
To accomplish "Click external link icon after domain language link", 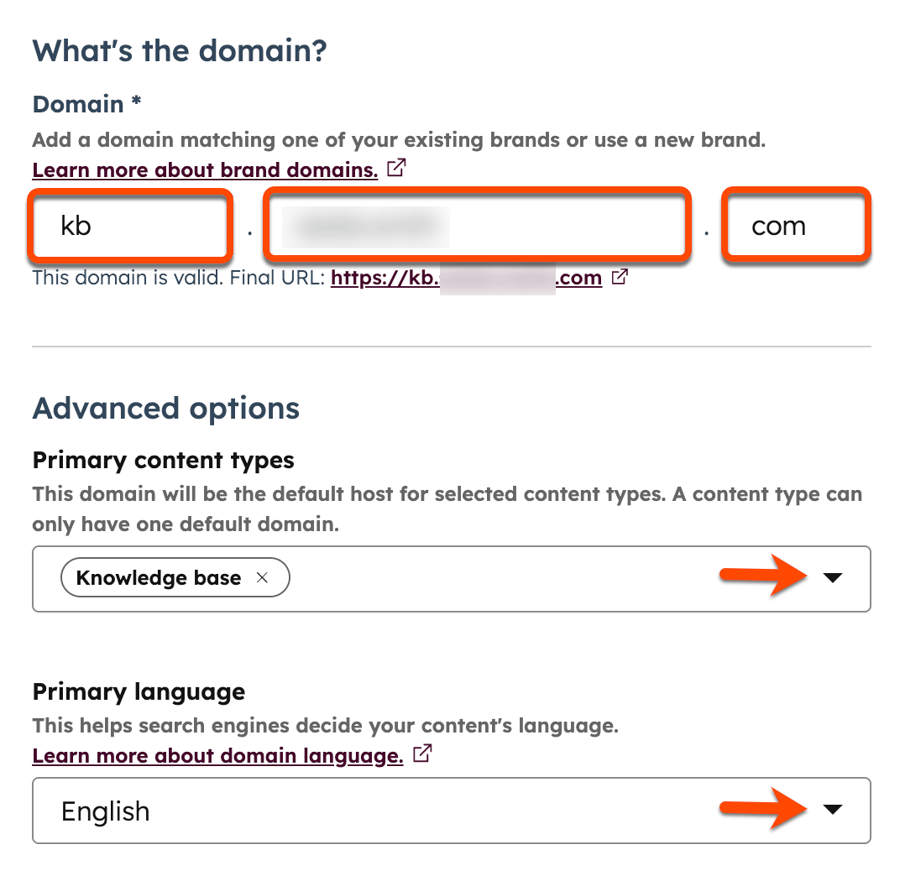I will (422, 755).
